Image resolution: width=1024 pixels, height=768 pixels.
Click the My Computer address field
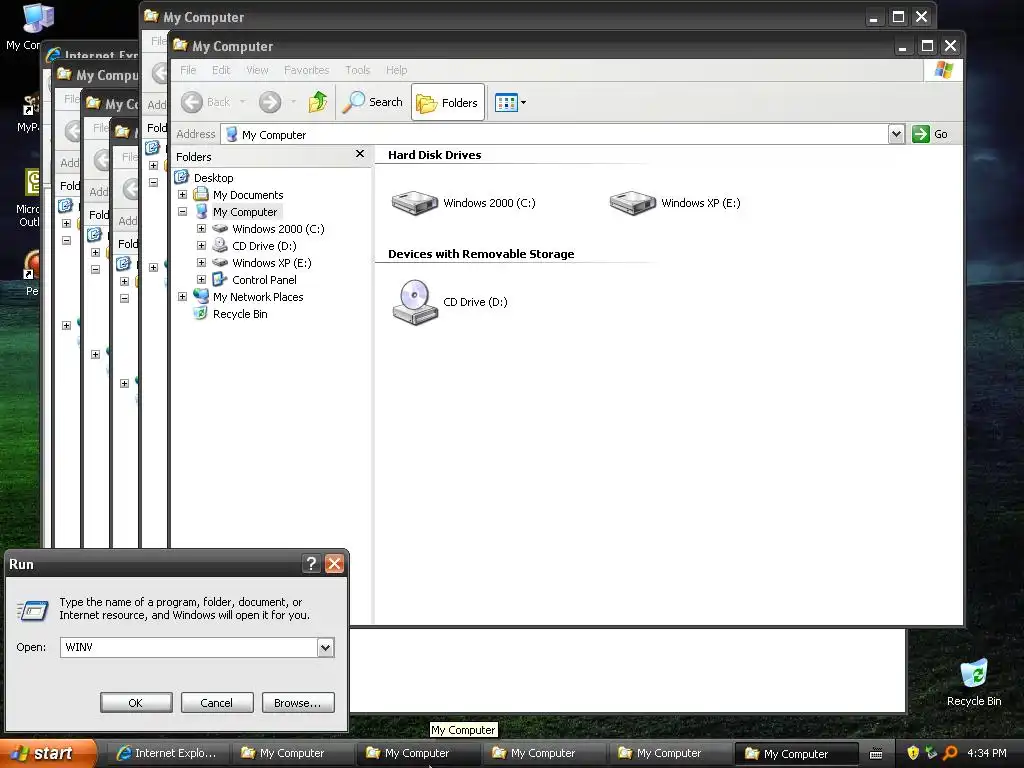point(555,135)
